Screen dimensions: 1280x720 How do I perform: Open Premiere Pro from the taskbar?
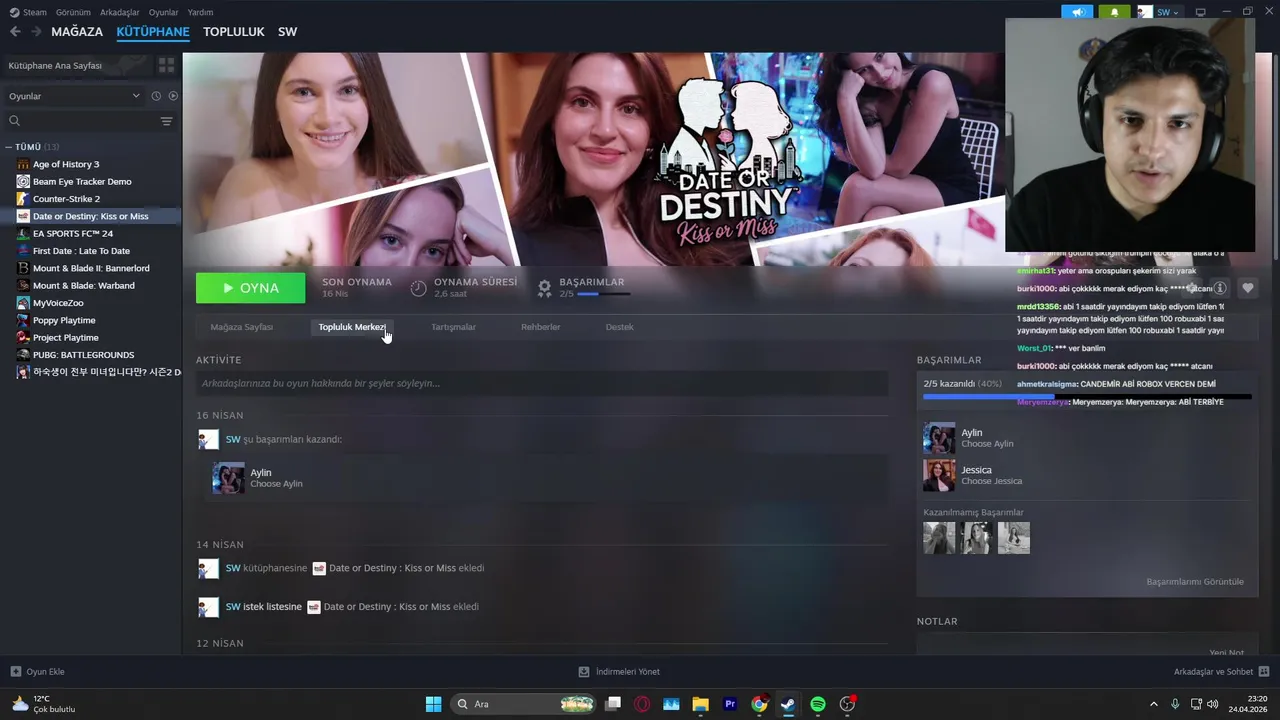730,704
